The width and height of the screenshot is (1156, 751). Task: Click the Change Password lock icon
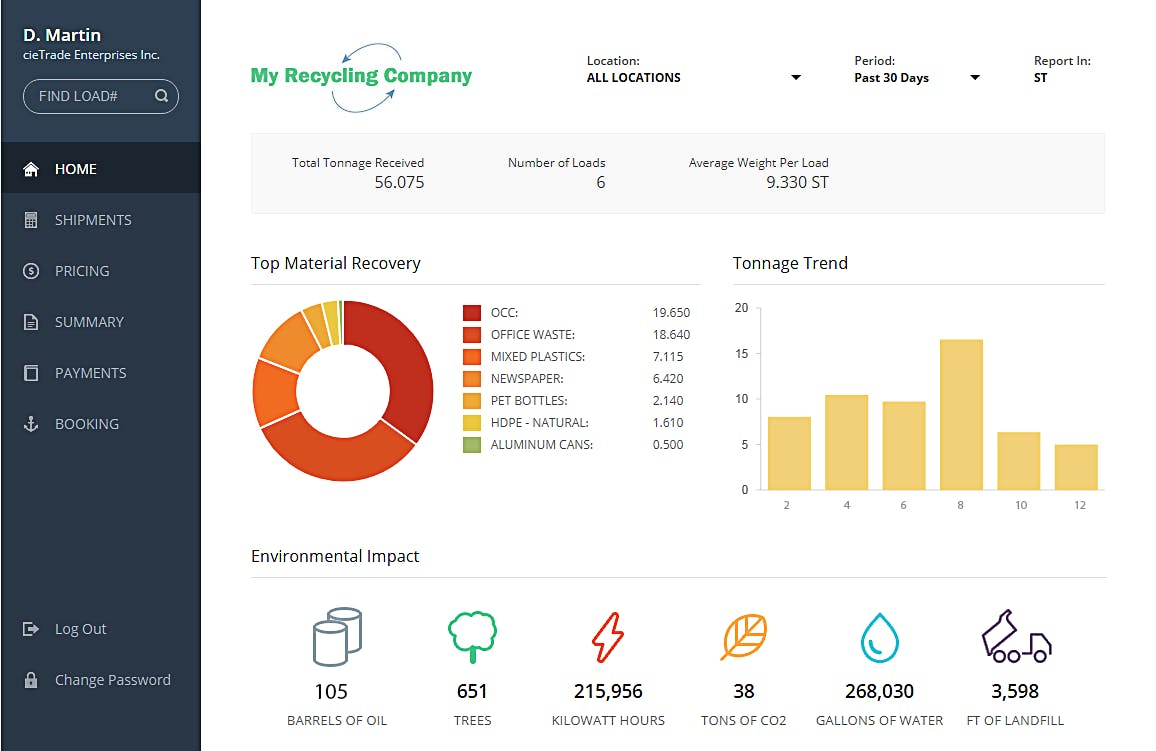click(30, 680)
